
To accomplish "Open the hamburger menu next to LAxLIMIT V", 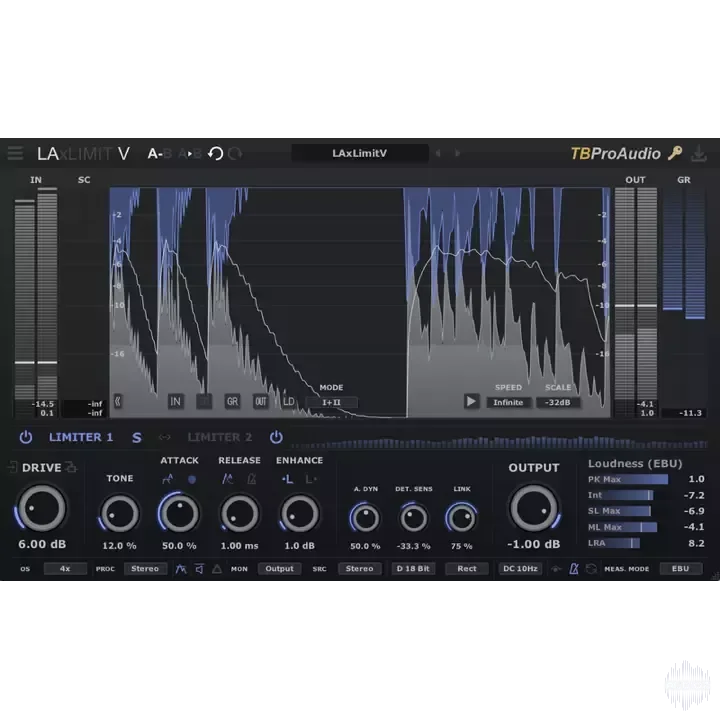I will tap(15, 153).
